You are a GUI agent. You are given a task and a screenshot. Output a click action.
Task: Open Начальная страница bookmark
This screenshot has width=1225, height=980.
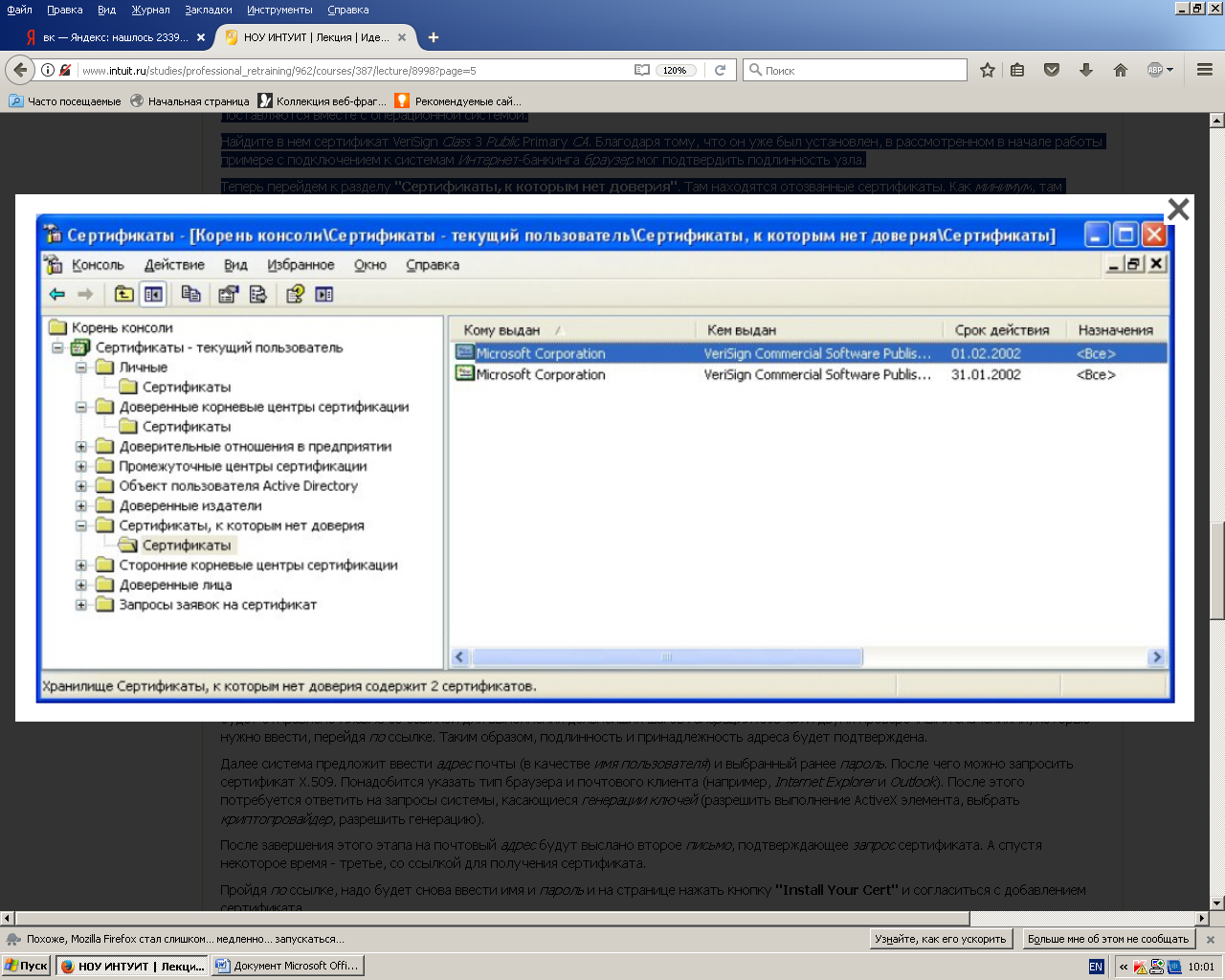(x=189, y=100)
